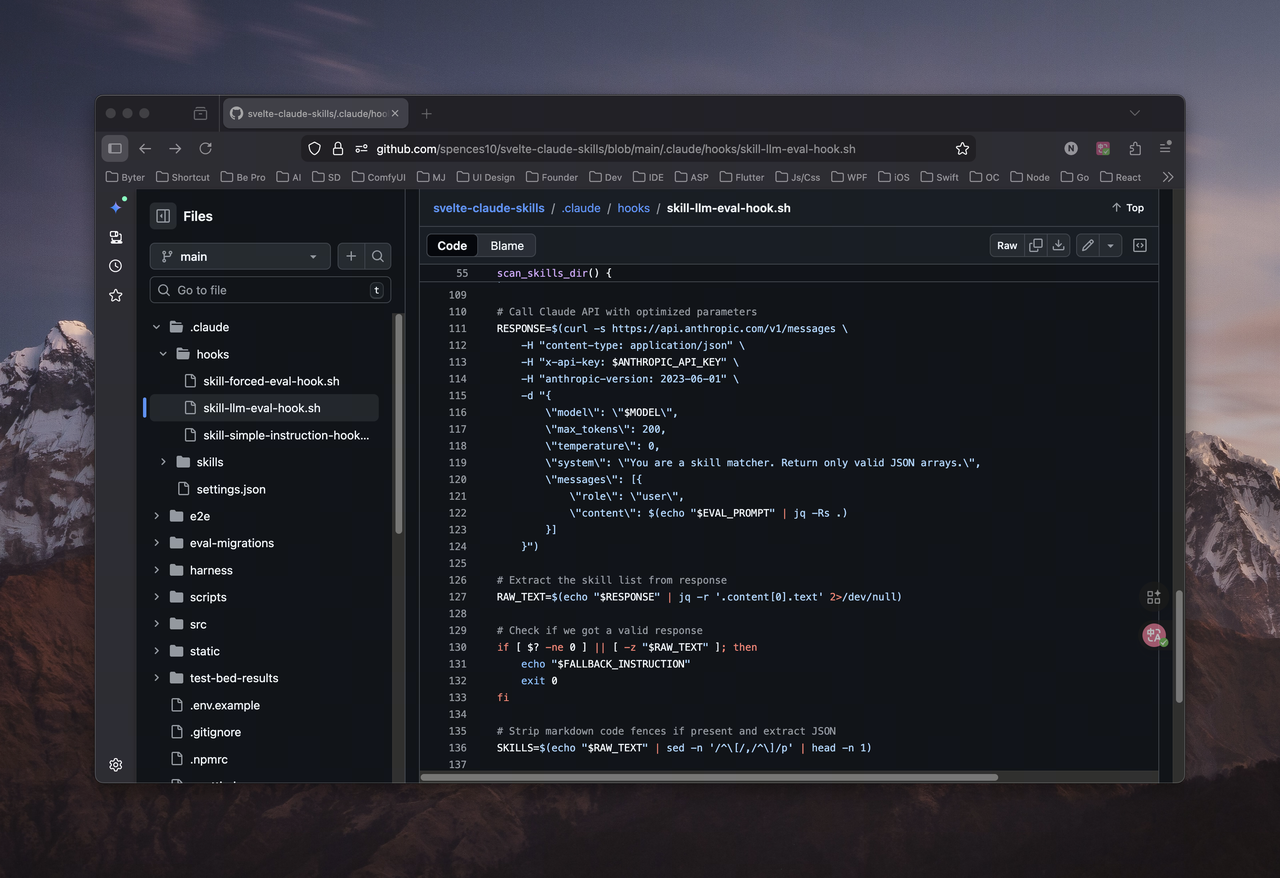Add a file with plus button
Screen dimensions: 1280x878
351,257
